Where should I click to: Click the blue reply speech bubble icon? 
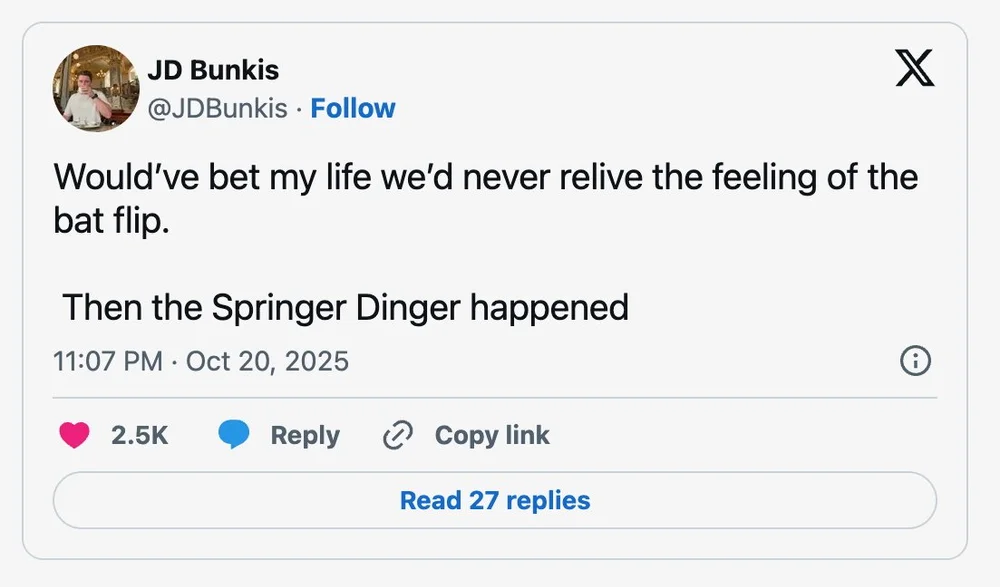click(233, 435)
